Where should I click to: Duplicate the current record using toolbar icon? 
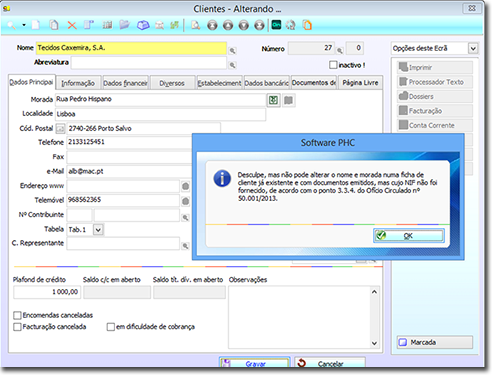click(54, 25)
